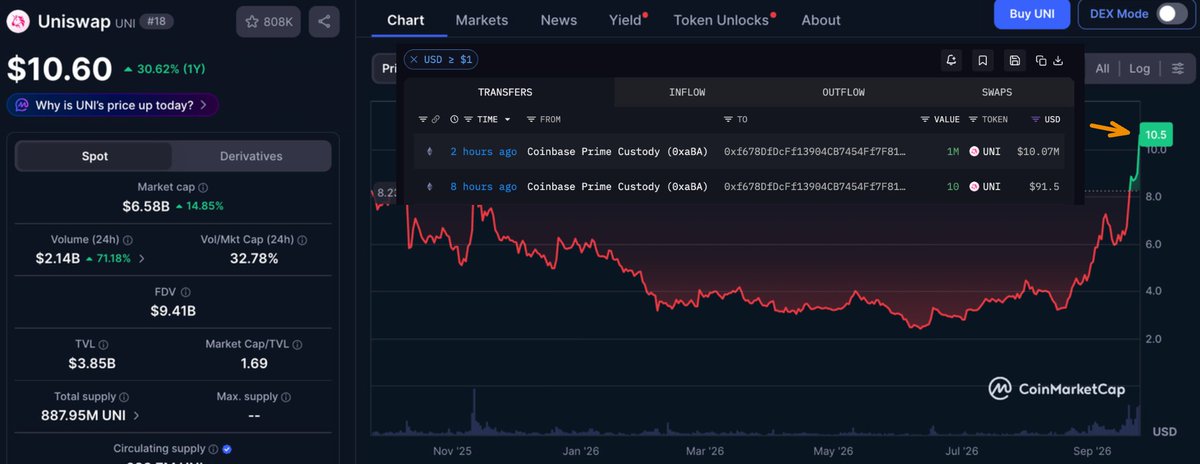Viewport: 1200px width, 464px height.
Task: Click the $6.58B market cap value
Action: [x=144, y=206]
